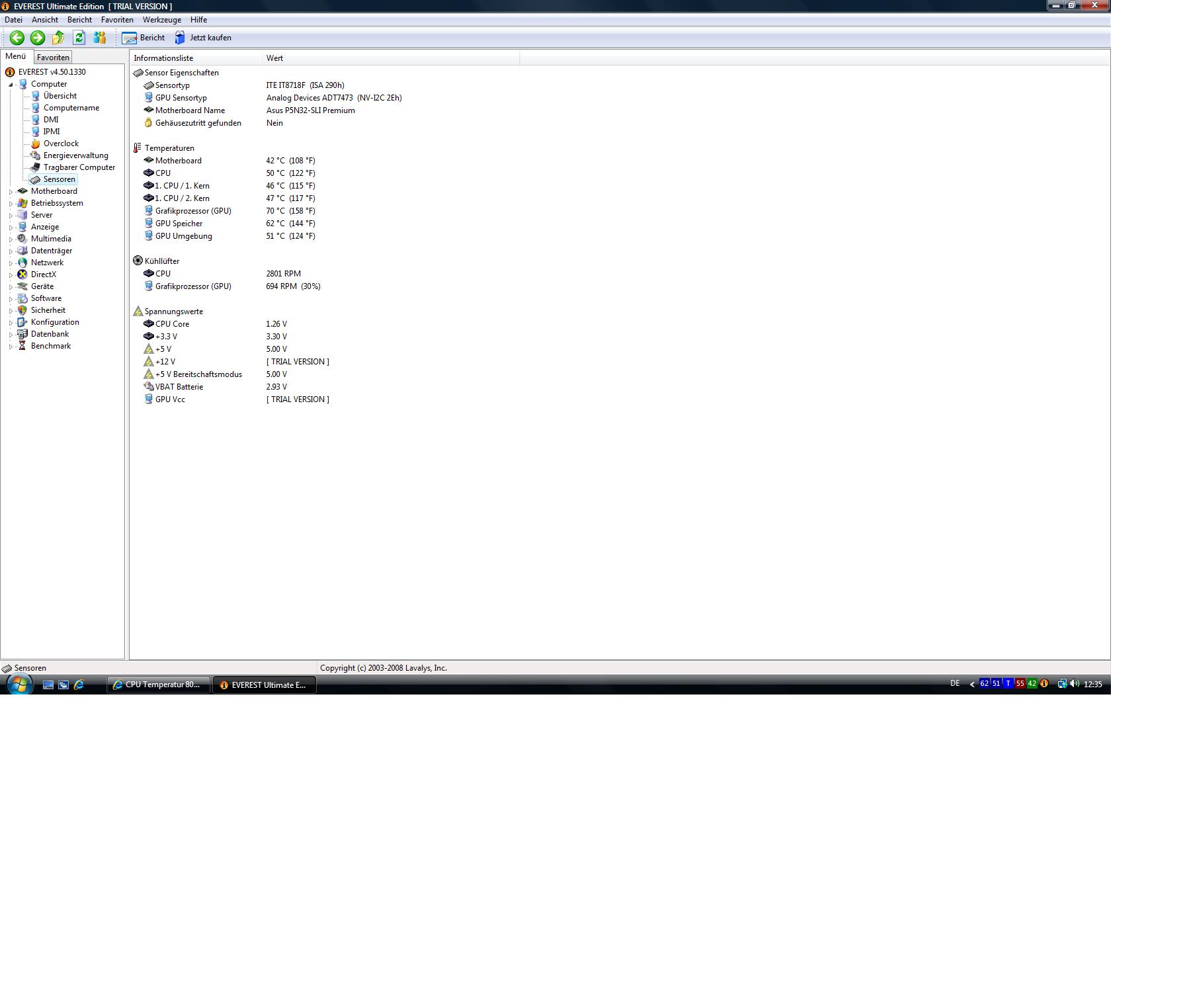Open the Hilfe menu
Image resolution: width=1183 pixels, height=1008 pixels.
(x=198, y=20)
